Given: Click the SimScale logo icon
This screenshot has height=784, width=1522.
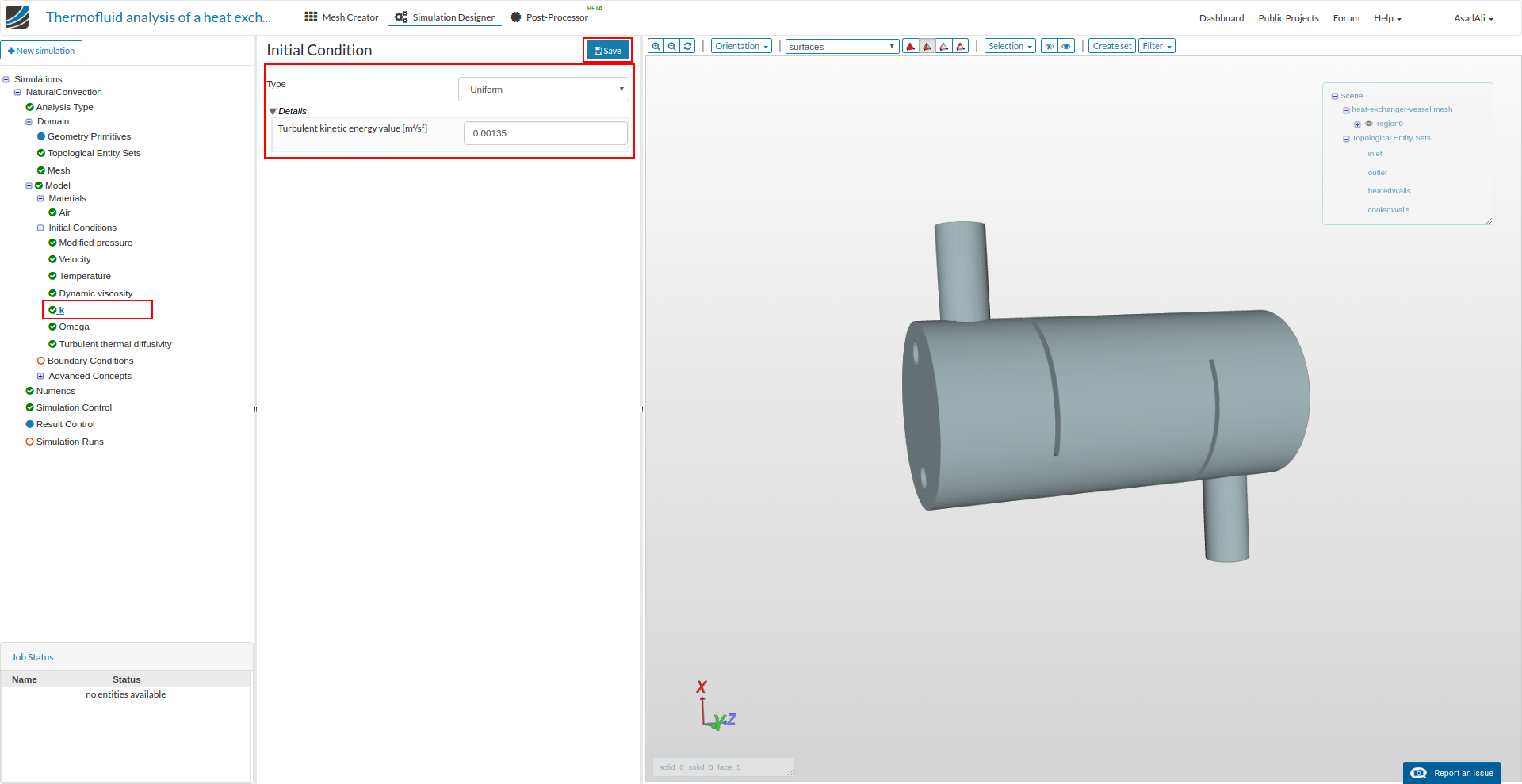Looking at the screenshot, I should click(x=17, y=17).
